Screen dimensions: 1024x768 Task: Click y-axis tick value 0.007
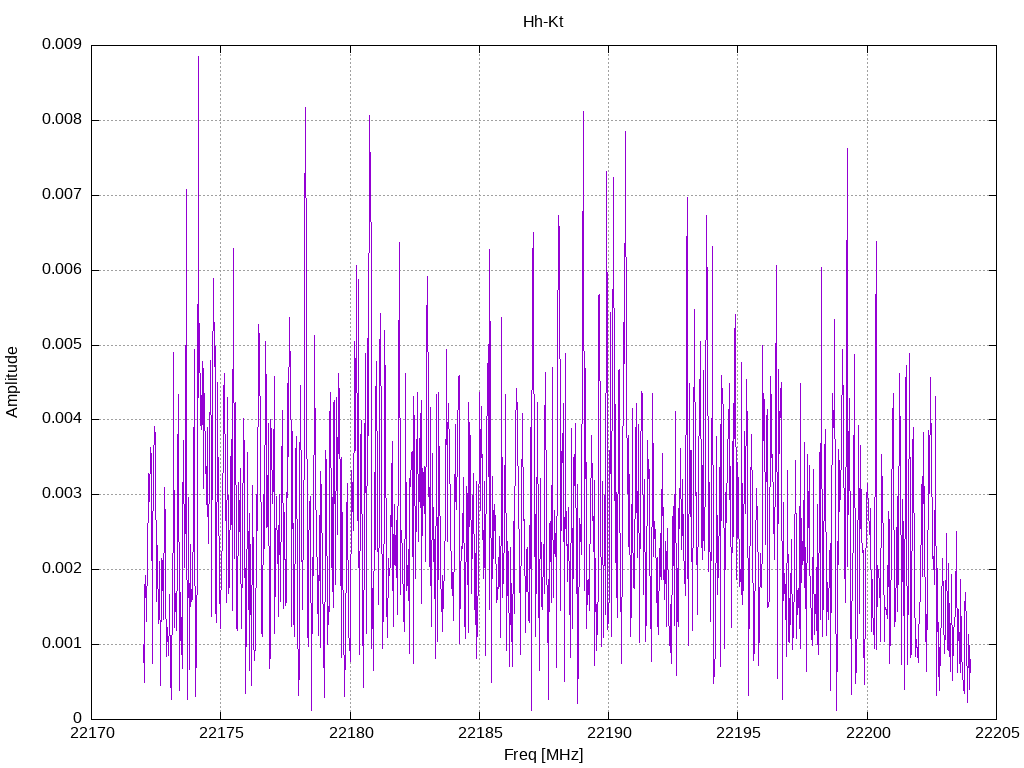61,195
